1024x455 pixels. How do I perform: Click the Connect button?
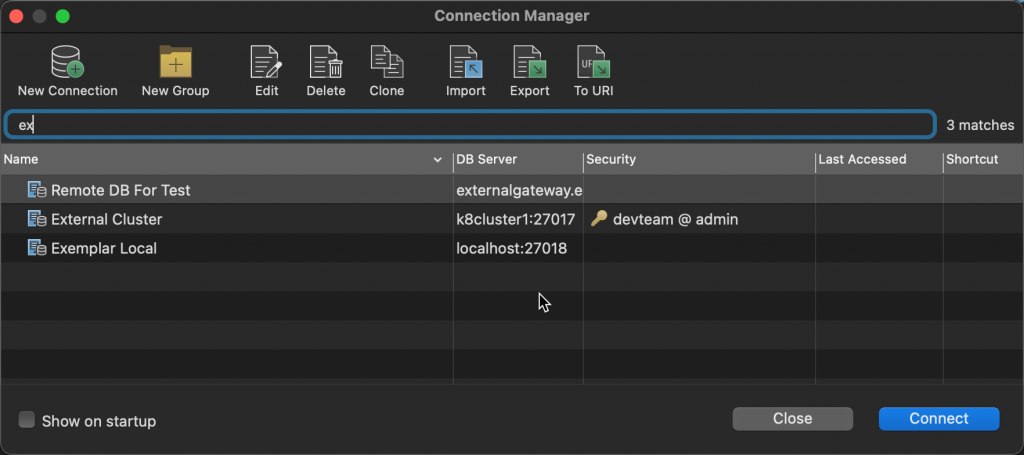(939, 418)
